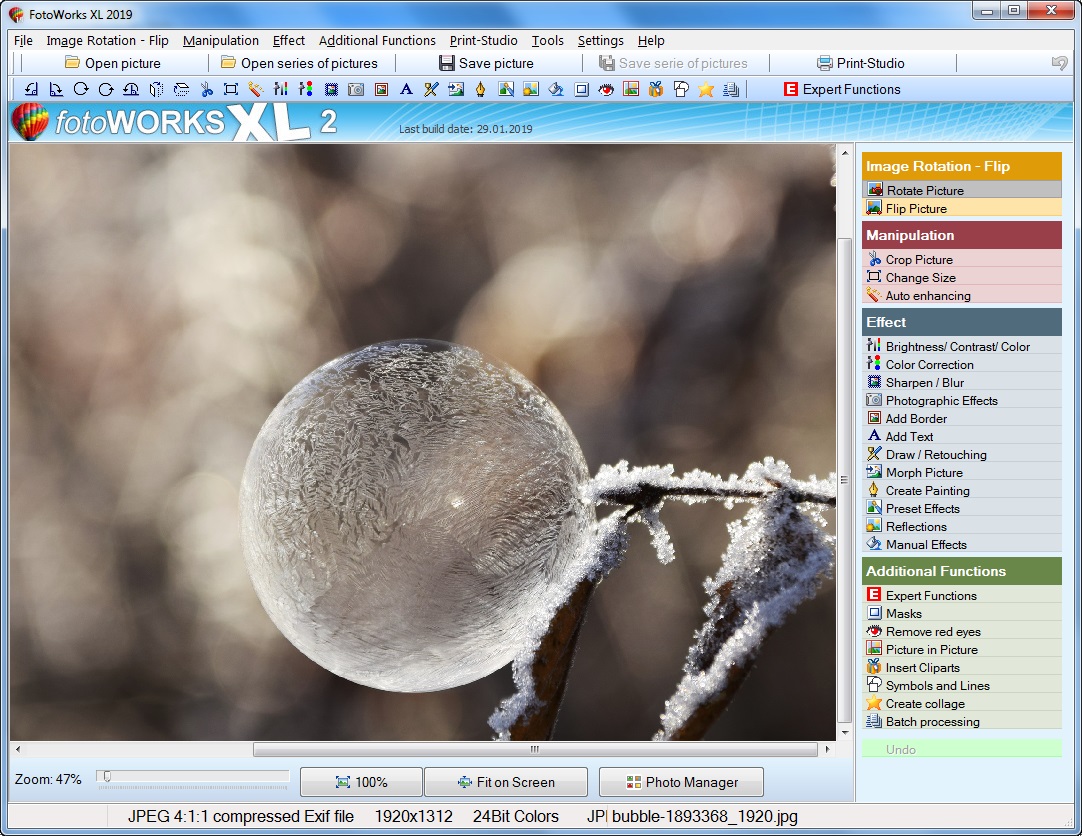Click the undo arrow icon at top right
Viewport: 1082px width, 836px height.
click(x=1059, y=63)
